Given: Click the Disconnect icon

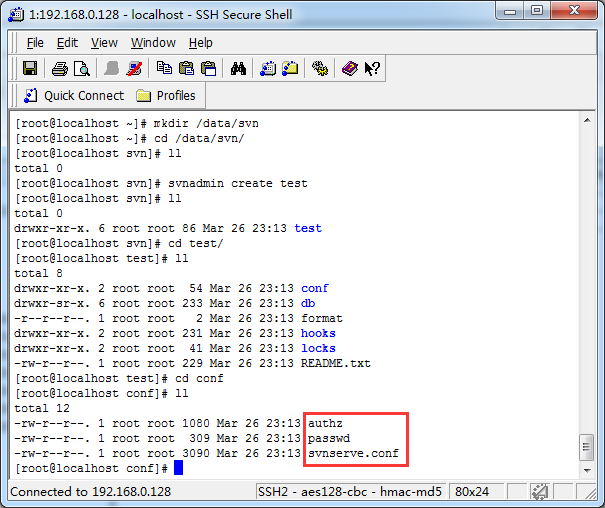Looking at the screenshot, I should click(134, 69).
